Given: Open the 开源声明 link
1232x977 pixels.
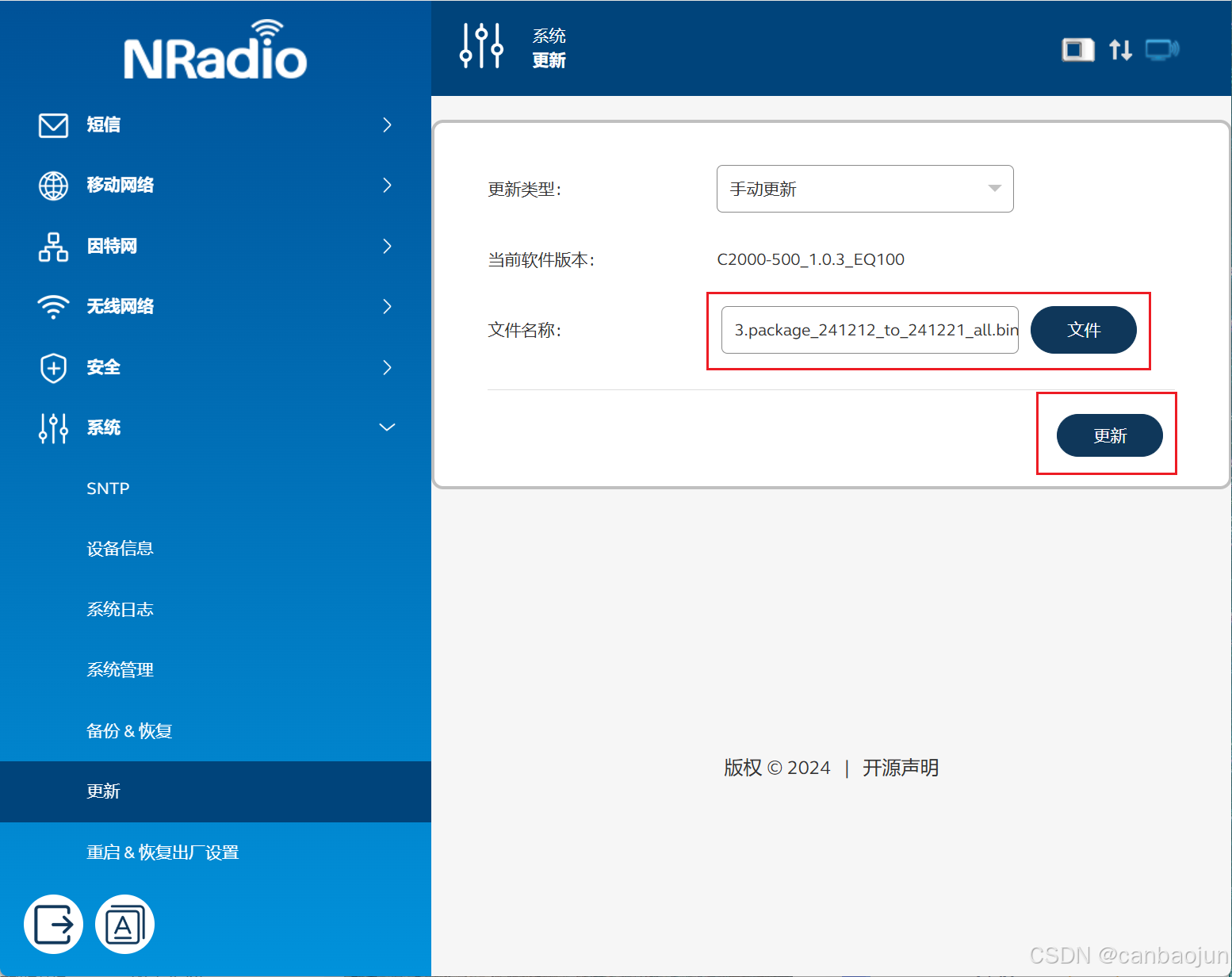Looking at the screenshot, I should 901,768.
